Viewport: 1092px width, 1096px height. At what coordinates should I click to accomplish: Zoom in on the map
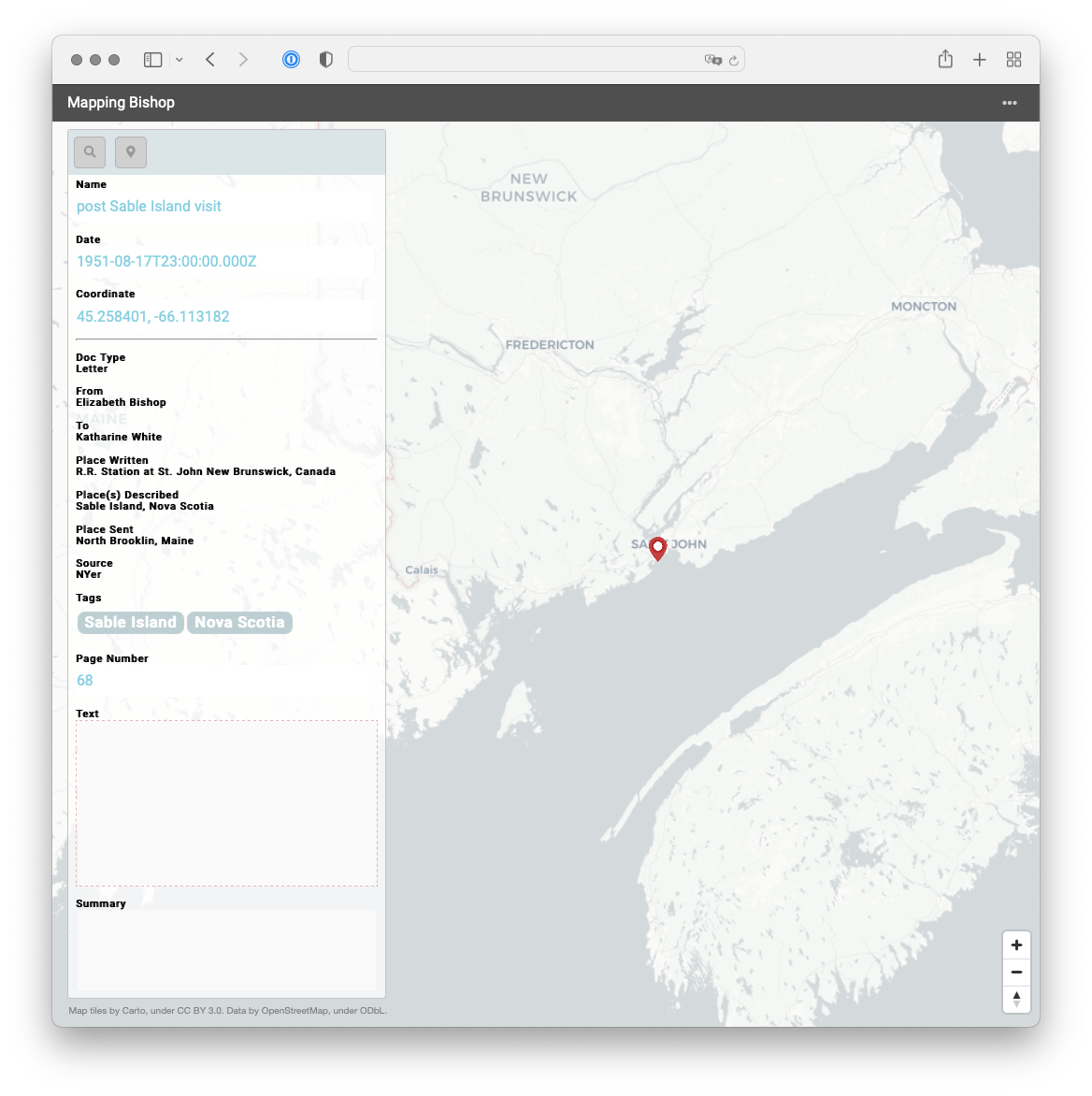pyautogui.click(x=1016, y=945)
